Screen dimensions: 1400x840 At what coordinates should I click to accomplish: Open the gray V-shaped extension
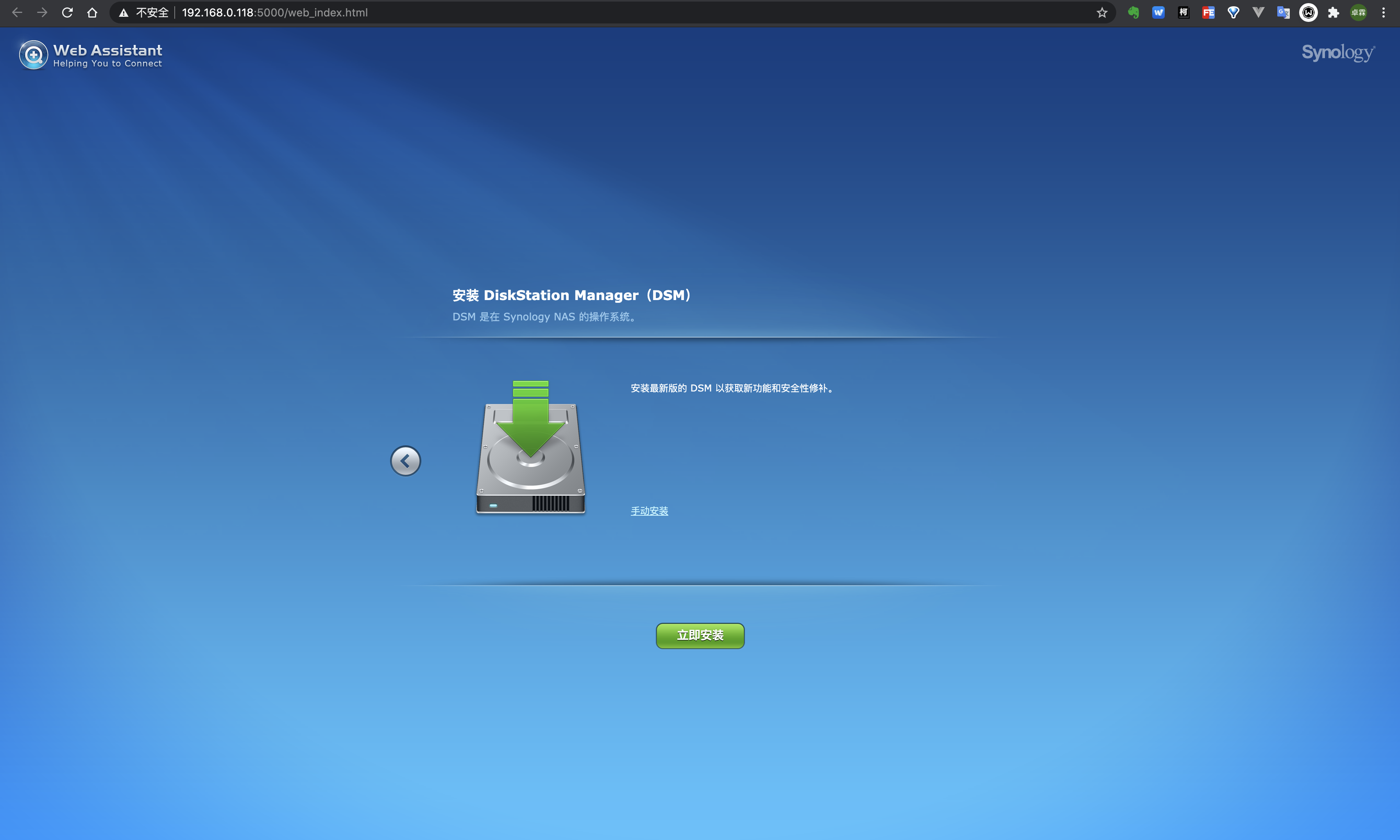(1258, 13)
